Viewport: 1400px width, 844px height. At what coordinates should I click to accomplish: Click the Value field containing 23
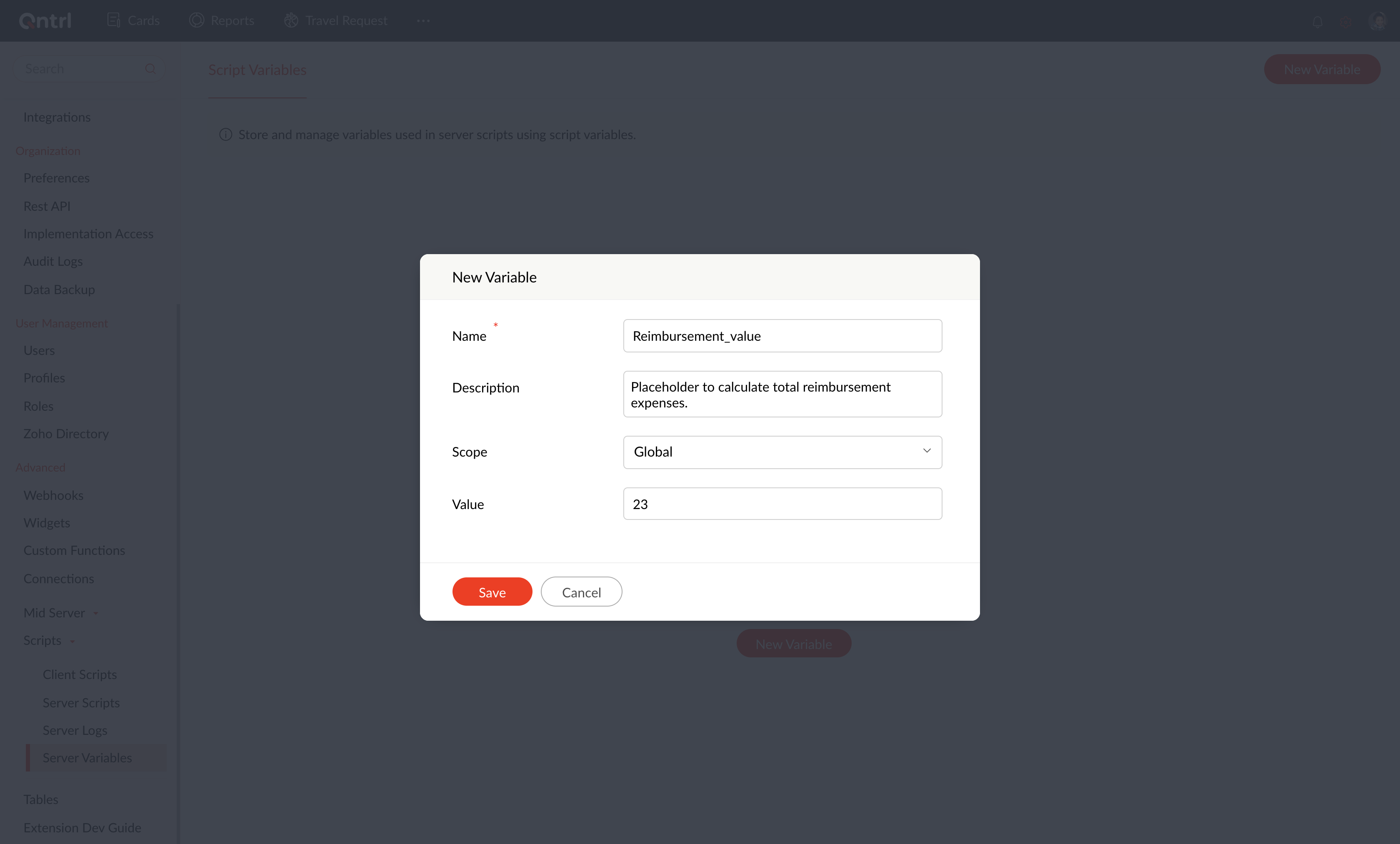coord(782,504)
